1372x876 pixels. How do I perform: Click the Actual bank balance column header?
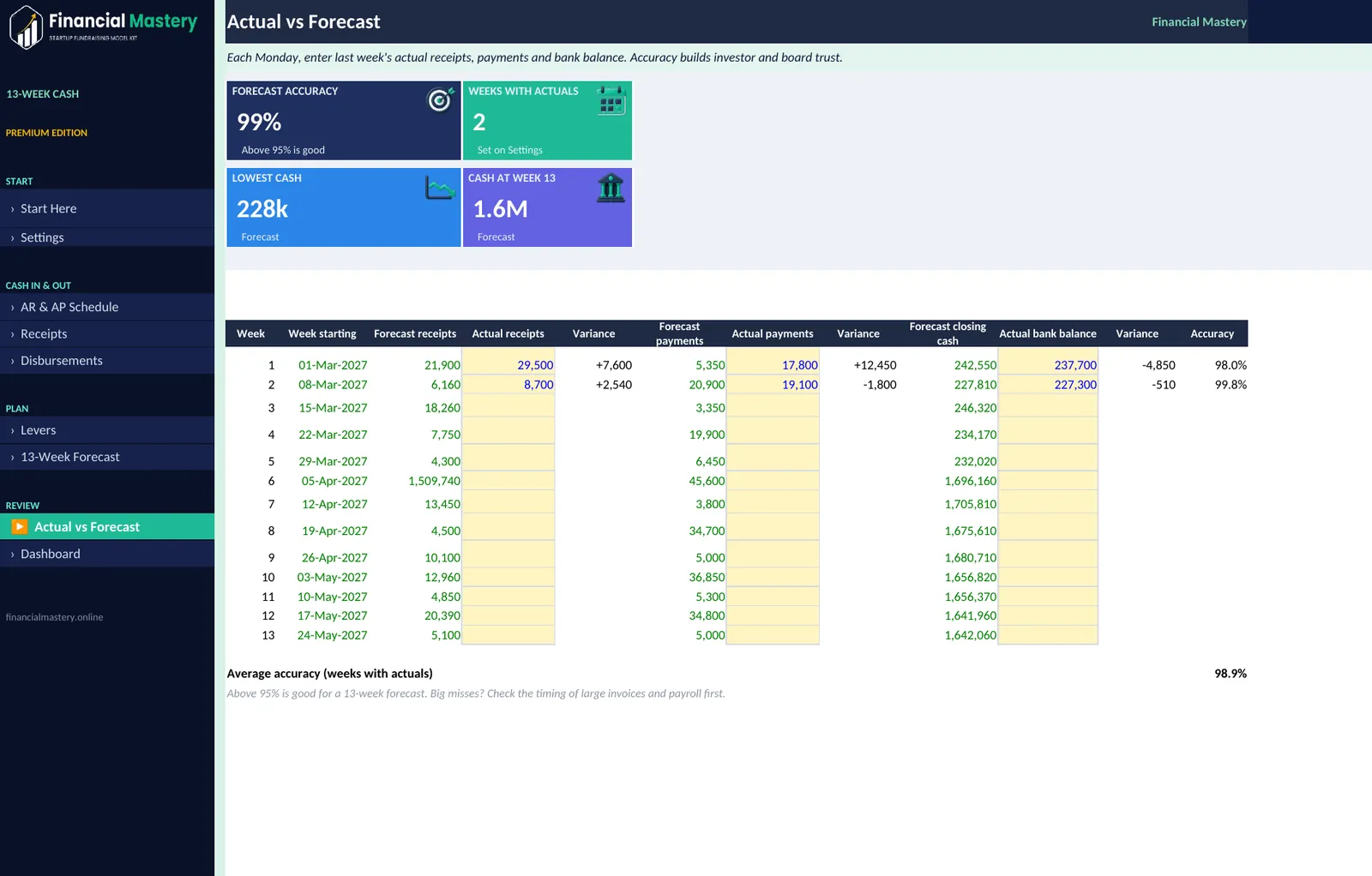[1048, 333]
